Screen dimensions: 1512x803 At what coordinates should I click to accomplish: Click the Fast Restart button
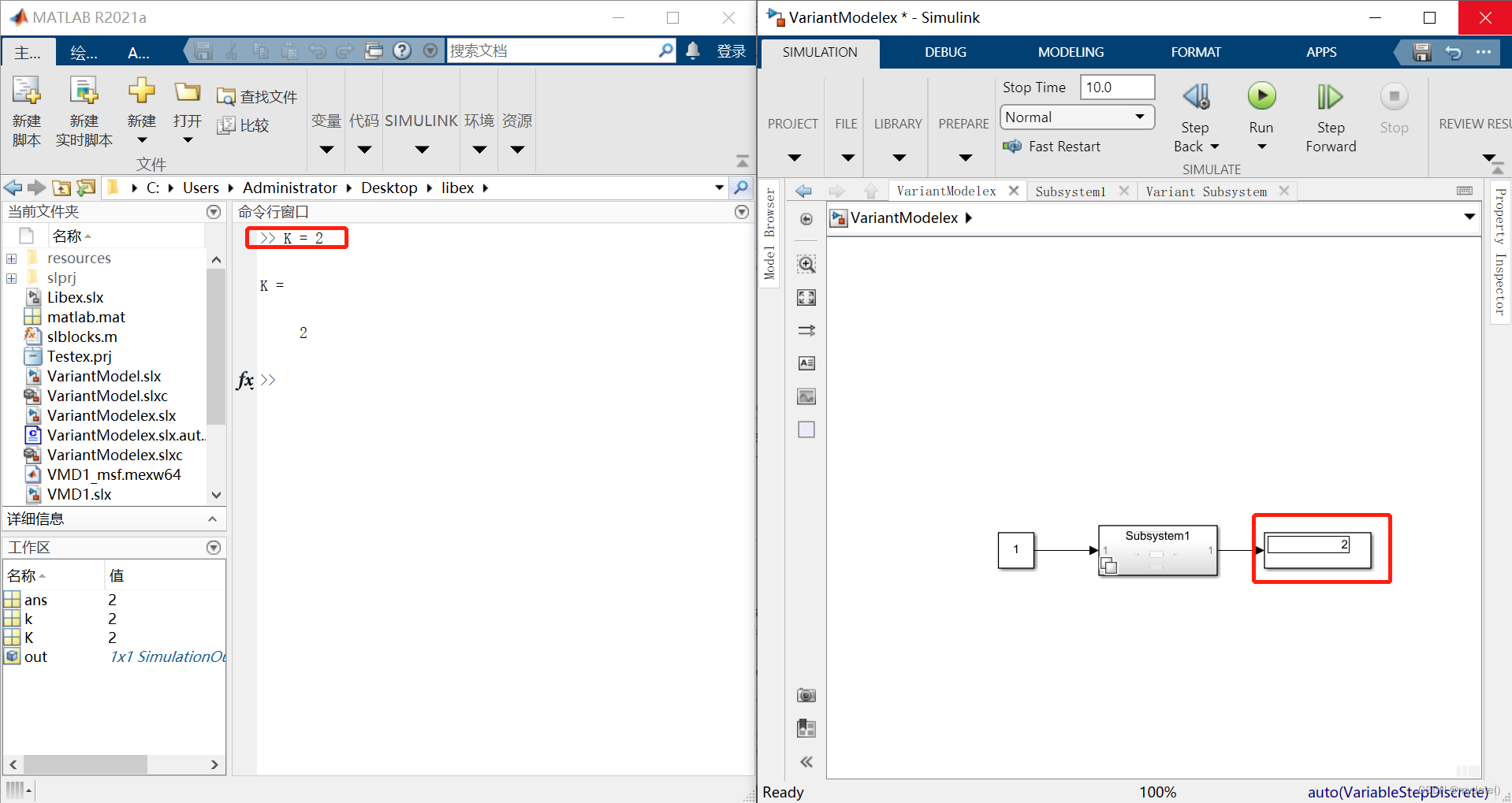(1052, 147)
